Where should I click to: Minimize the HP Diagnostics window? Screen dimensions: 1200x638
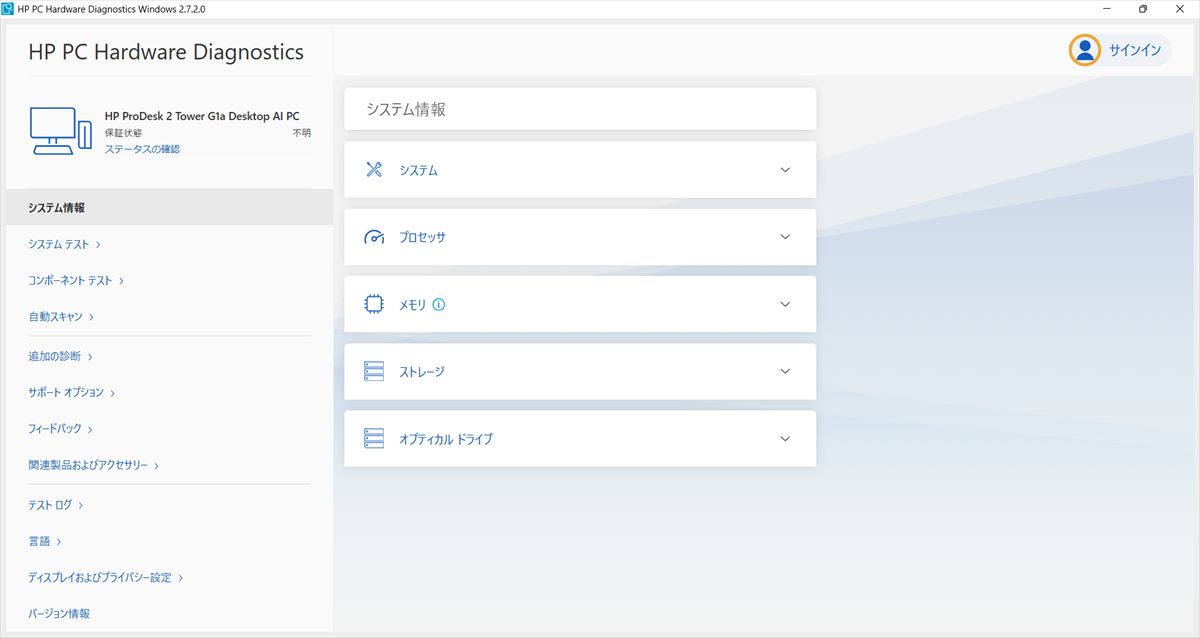point(1107,9)
